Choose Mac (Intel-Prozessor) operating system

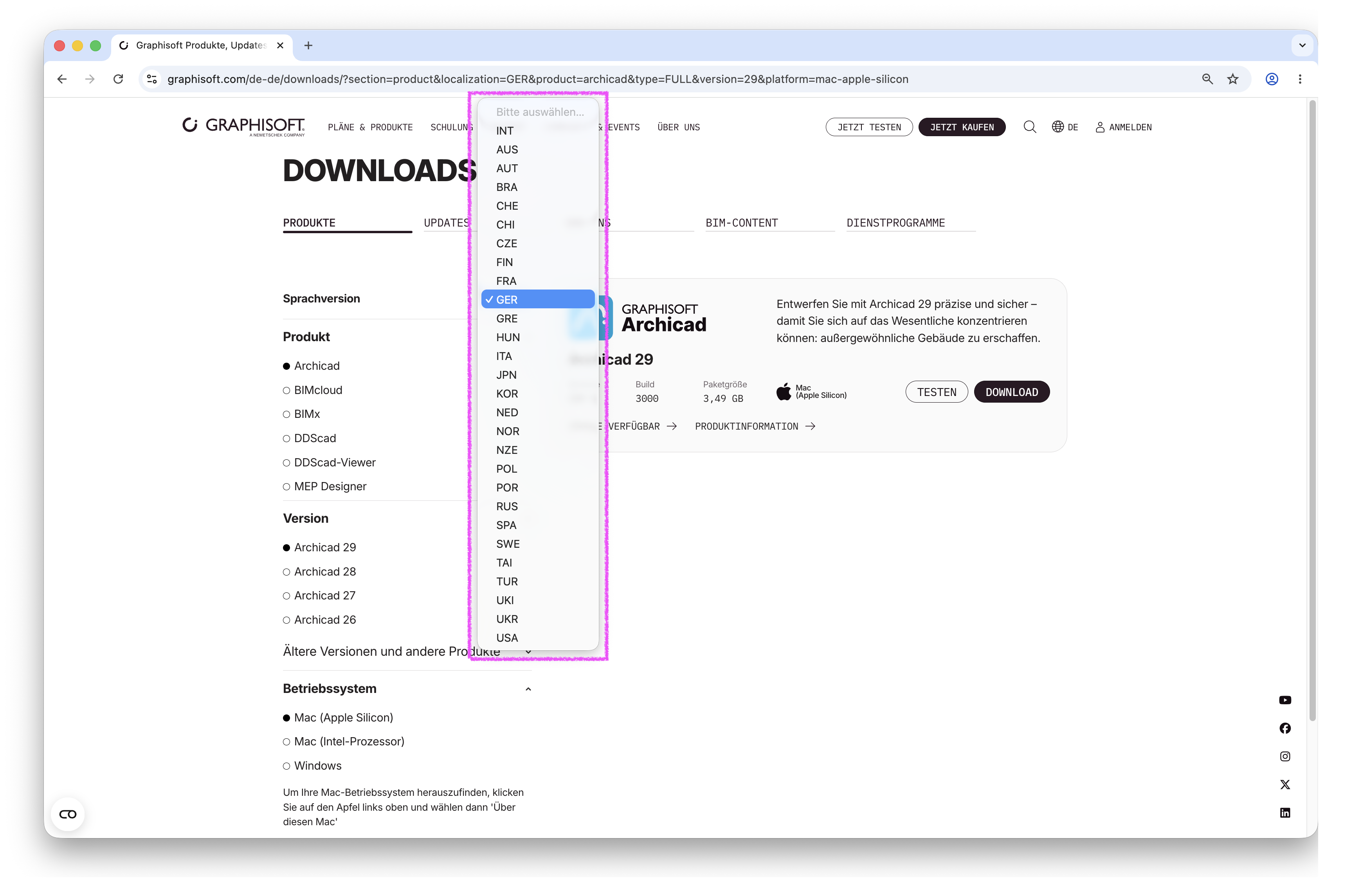click(343, 741)
